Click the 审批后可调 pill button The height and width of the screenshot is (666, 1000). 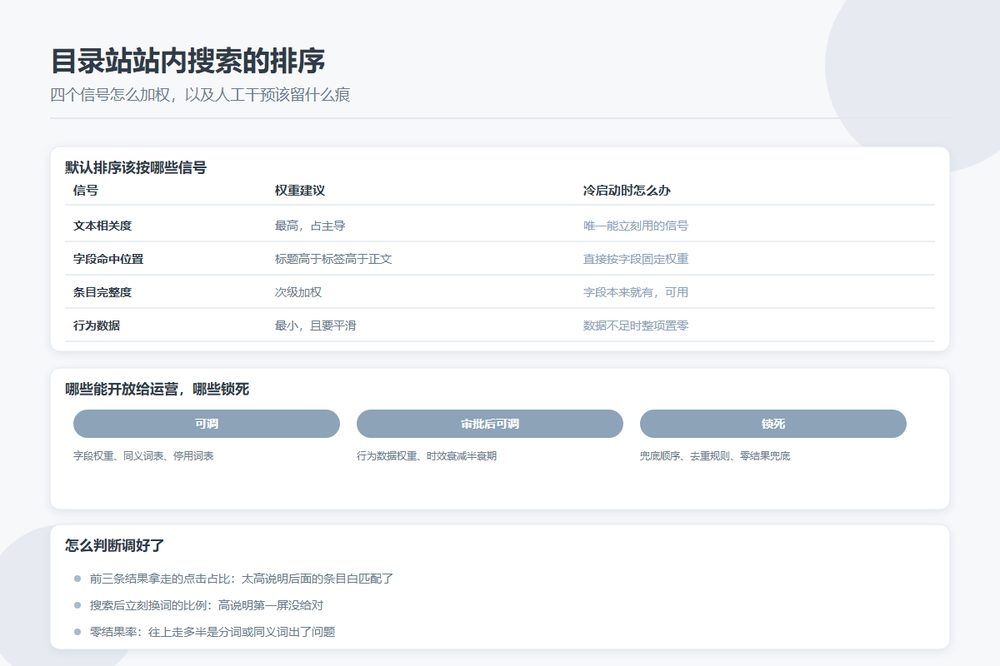pyautogui.click(x=490, y=424)
